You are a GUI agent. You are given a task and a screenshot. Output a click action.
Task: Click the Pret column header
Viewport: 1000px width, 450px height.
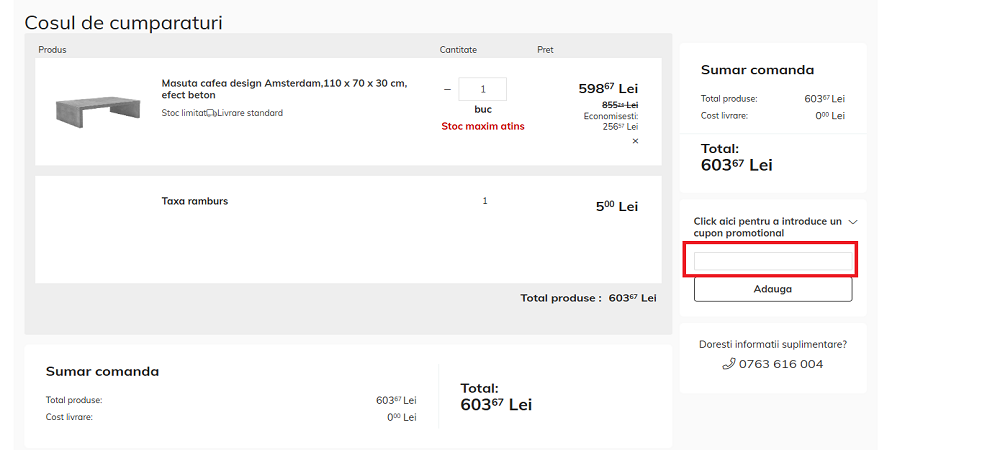coord(545,50)
